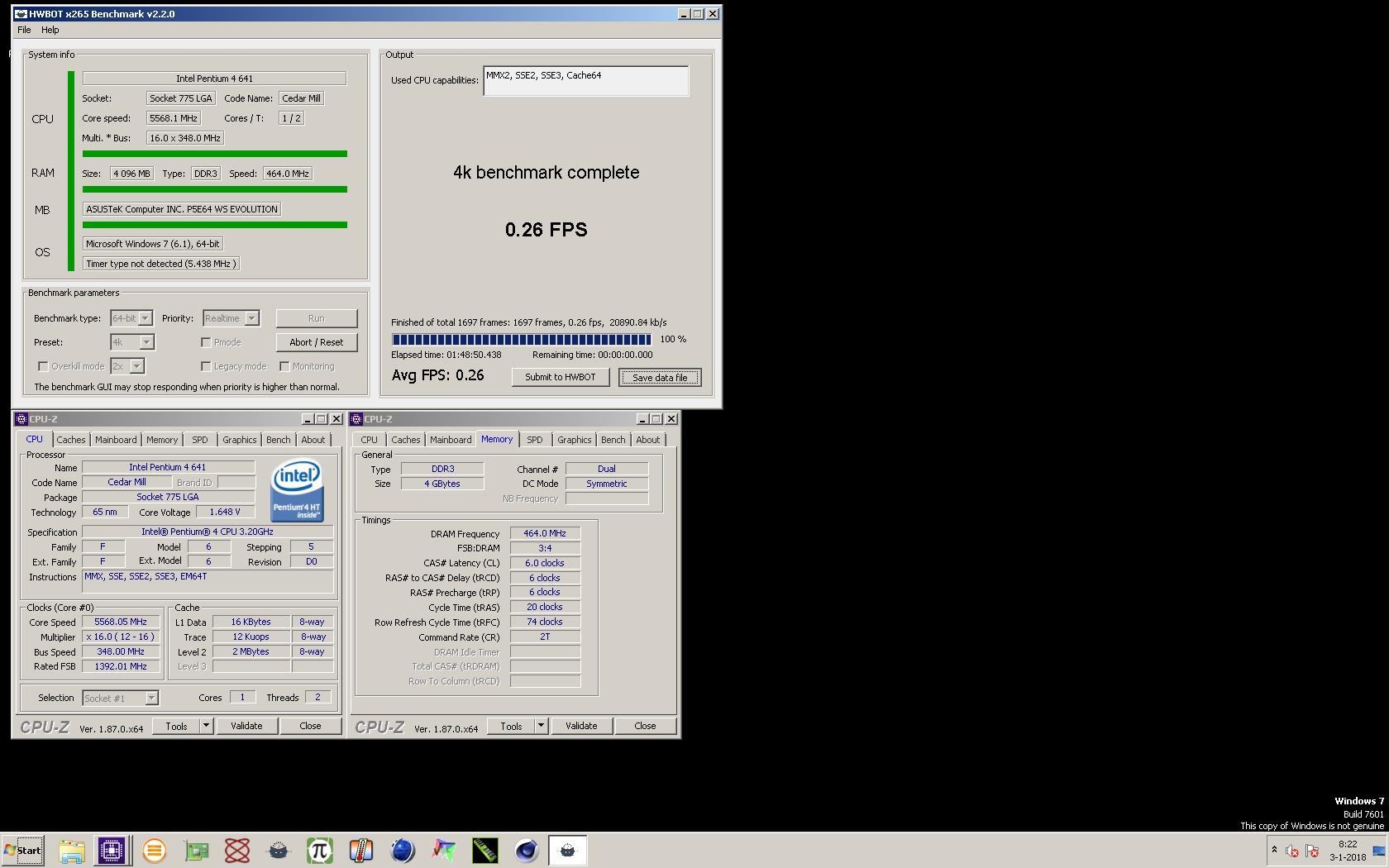Click Save data file button
Image resolution: width=1389 pixels, height=868 pixels.
point(660,377)
